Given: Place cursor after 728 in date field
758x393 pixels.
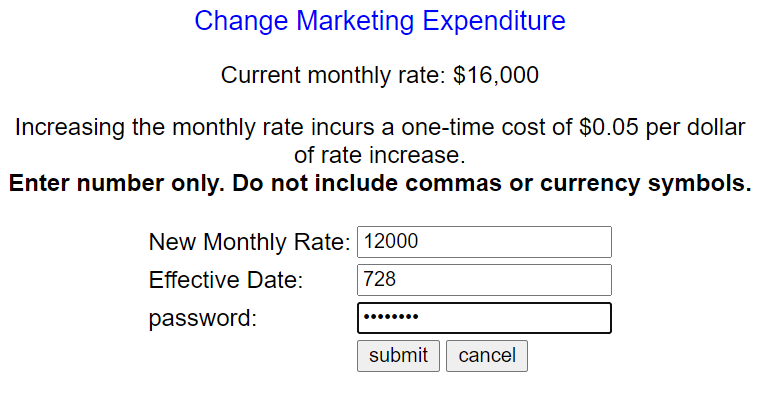Looking at the screenshot, I should 398,280.
